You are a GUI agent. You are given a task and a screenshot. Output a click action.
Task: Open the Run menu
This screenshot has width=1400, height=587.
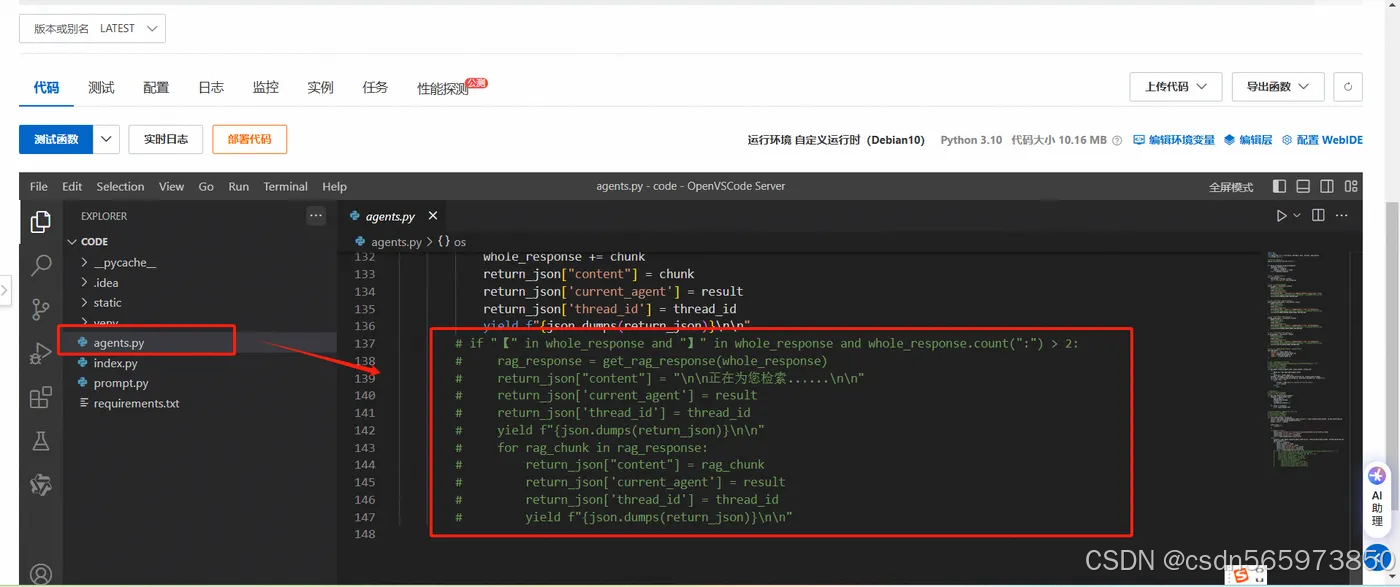[238, 186]
